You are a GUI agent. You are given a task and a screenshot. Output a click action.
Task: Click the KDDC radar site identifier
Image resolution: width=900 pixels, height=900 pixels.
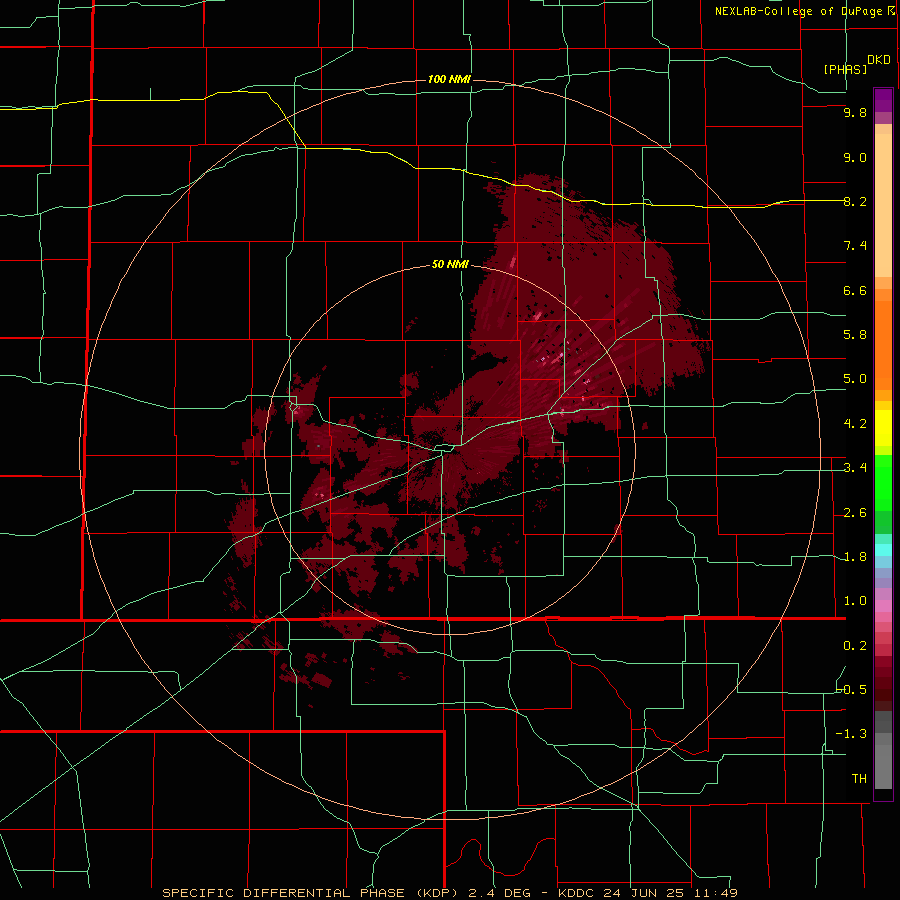click(x=576, y=893)
